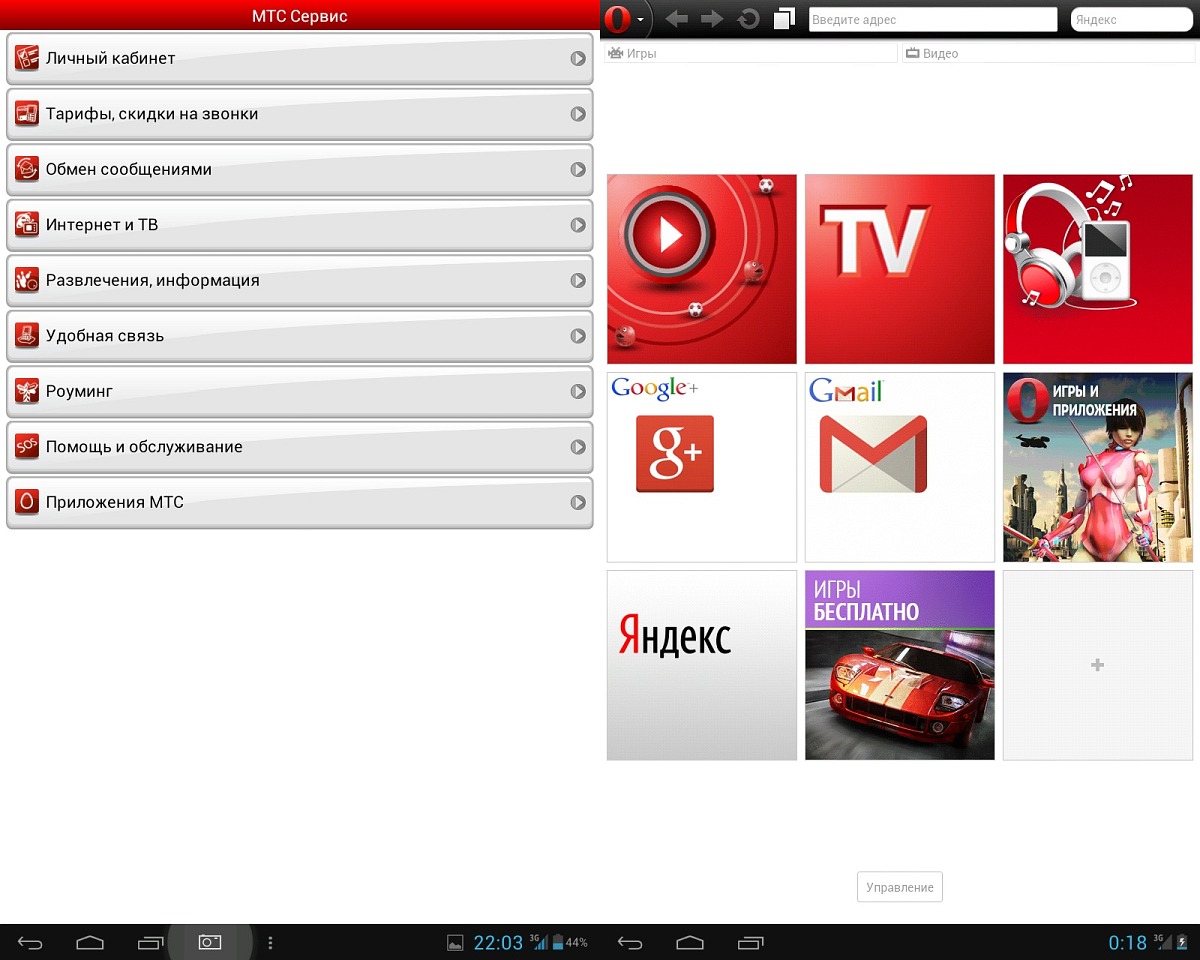
Task: Click the Роуминг label text
Action: 79,392
